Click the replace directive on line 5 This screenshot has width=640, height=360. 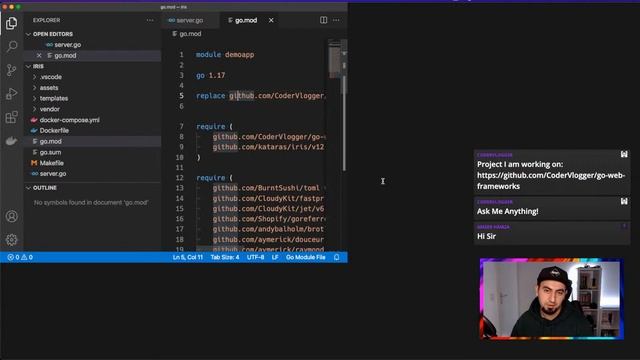point(260,96)
